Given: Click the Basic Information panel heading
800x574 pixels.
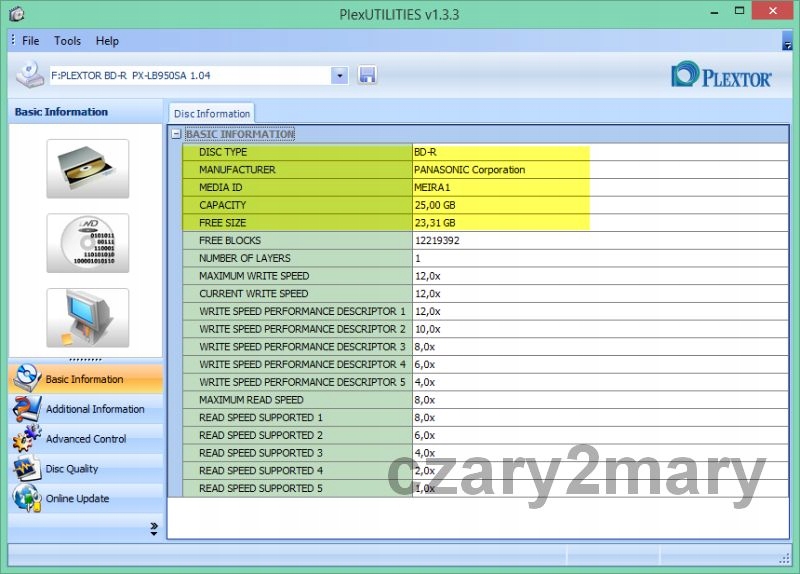Looking at the screenshot, I should pyautogui.click(x=61, y=112).
